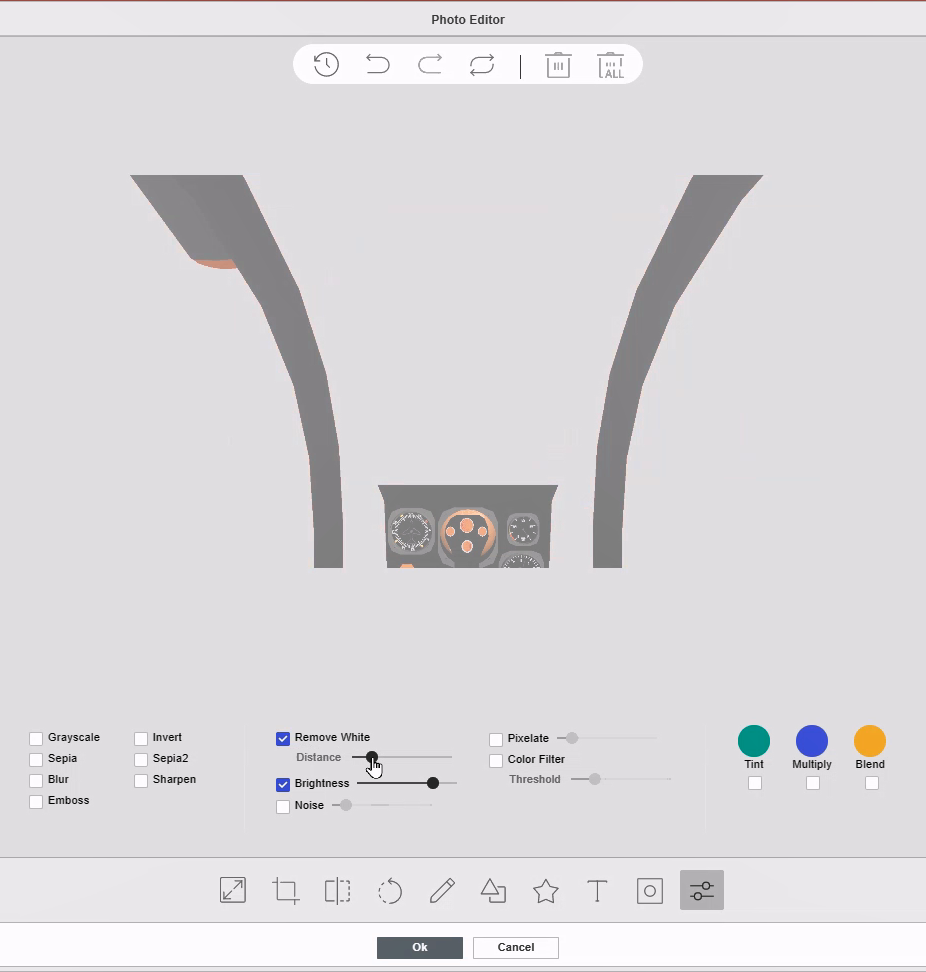Click the Pixelate slider handle

[x=572, y=738]
